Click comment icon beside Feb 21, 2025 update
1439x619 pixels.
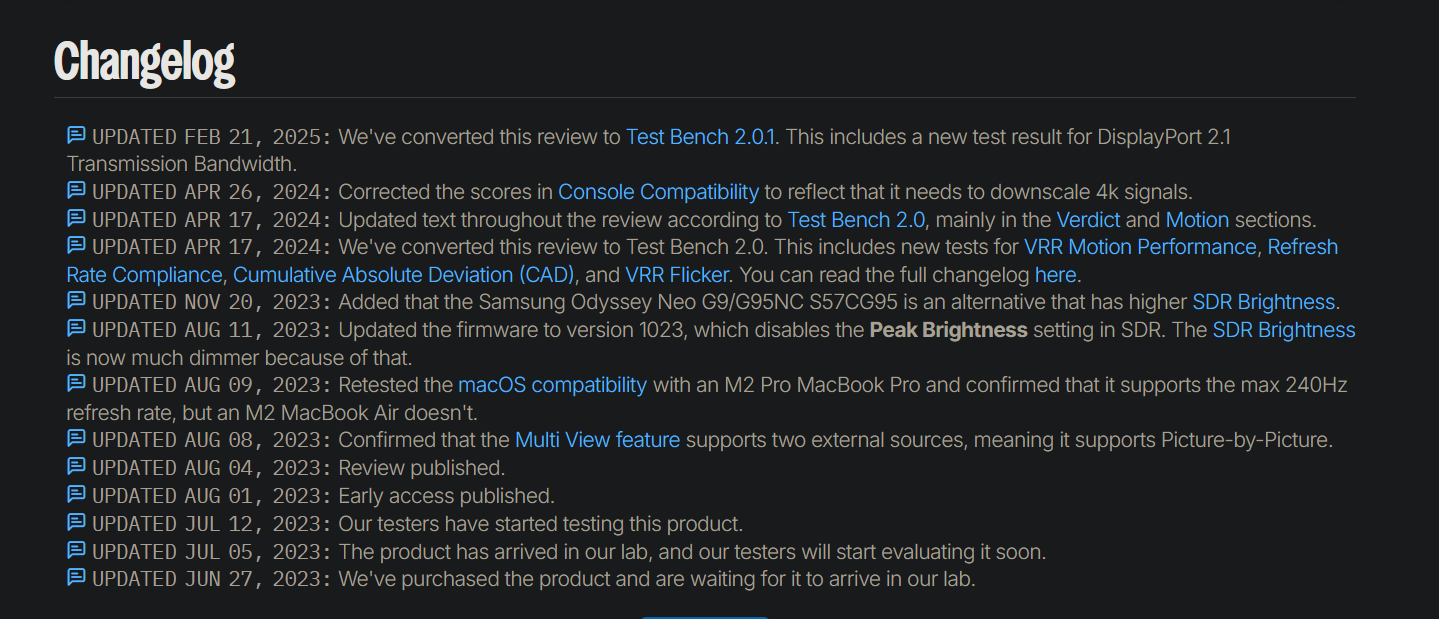(x=77, y=135)
